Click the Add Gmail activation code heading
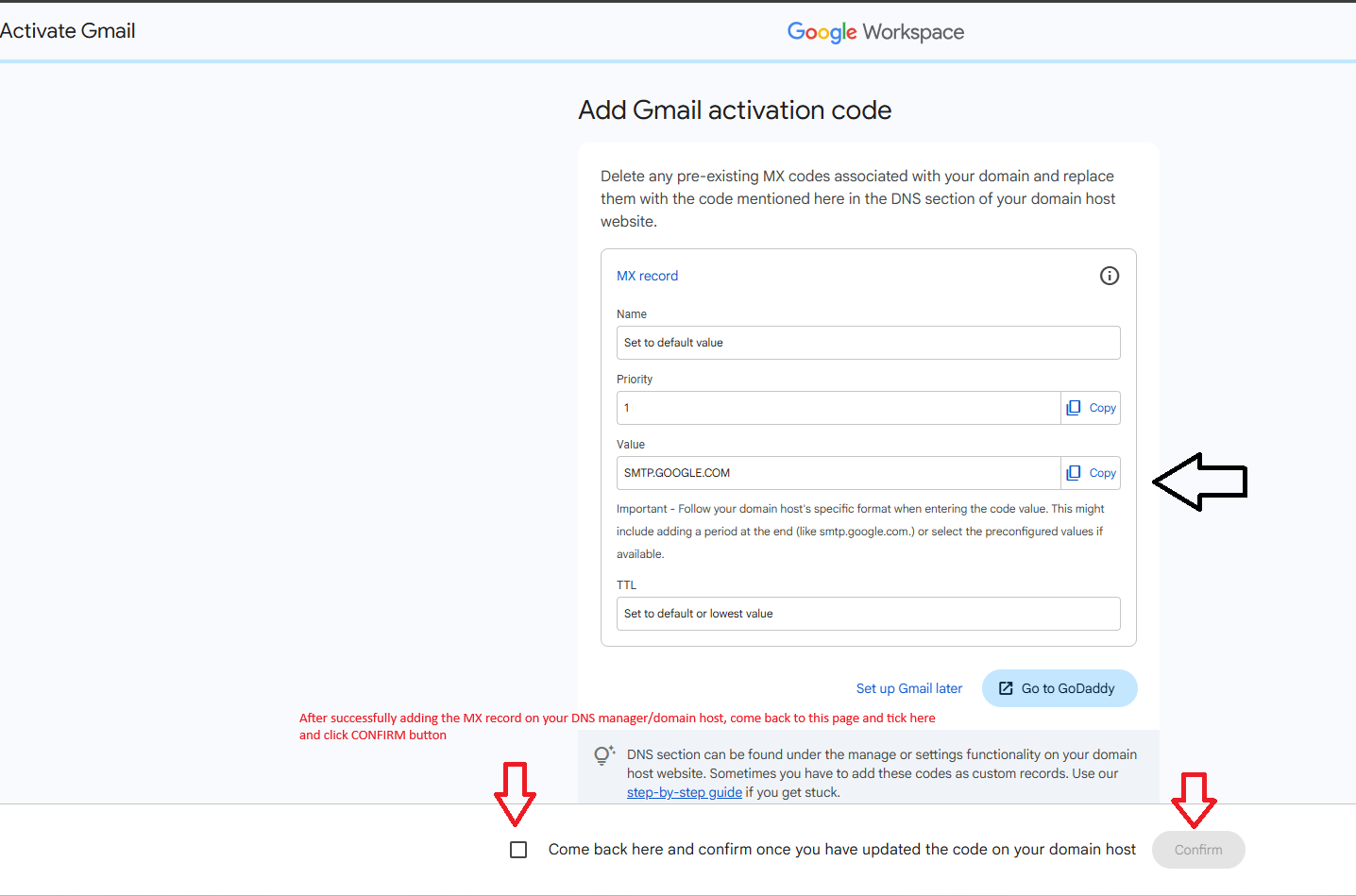Screen dimensions: 1356x896 [735, 110]
